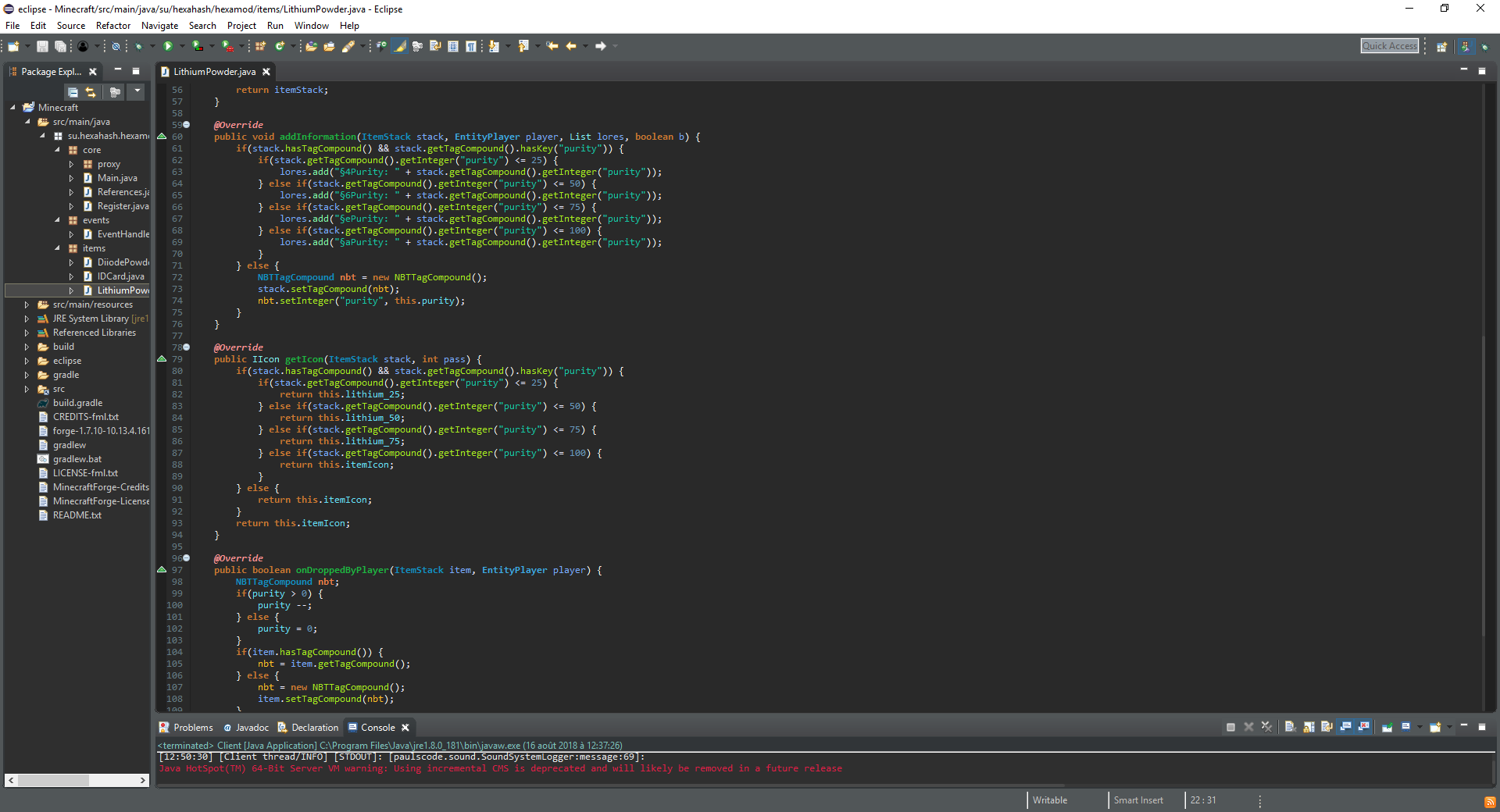This screenshot has width=1500, height=812.
Task: Toggle Mark Occurrences highlighter in toolbar
Action: point(400,47)
